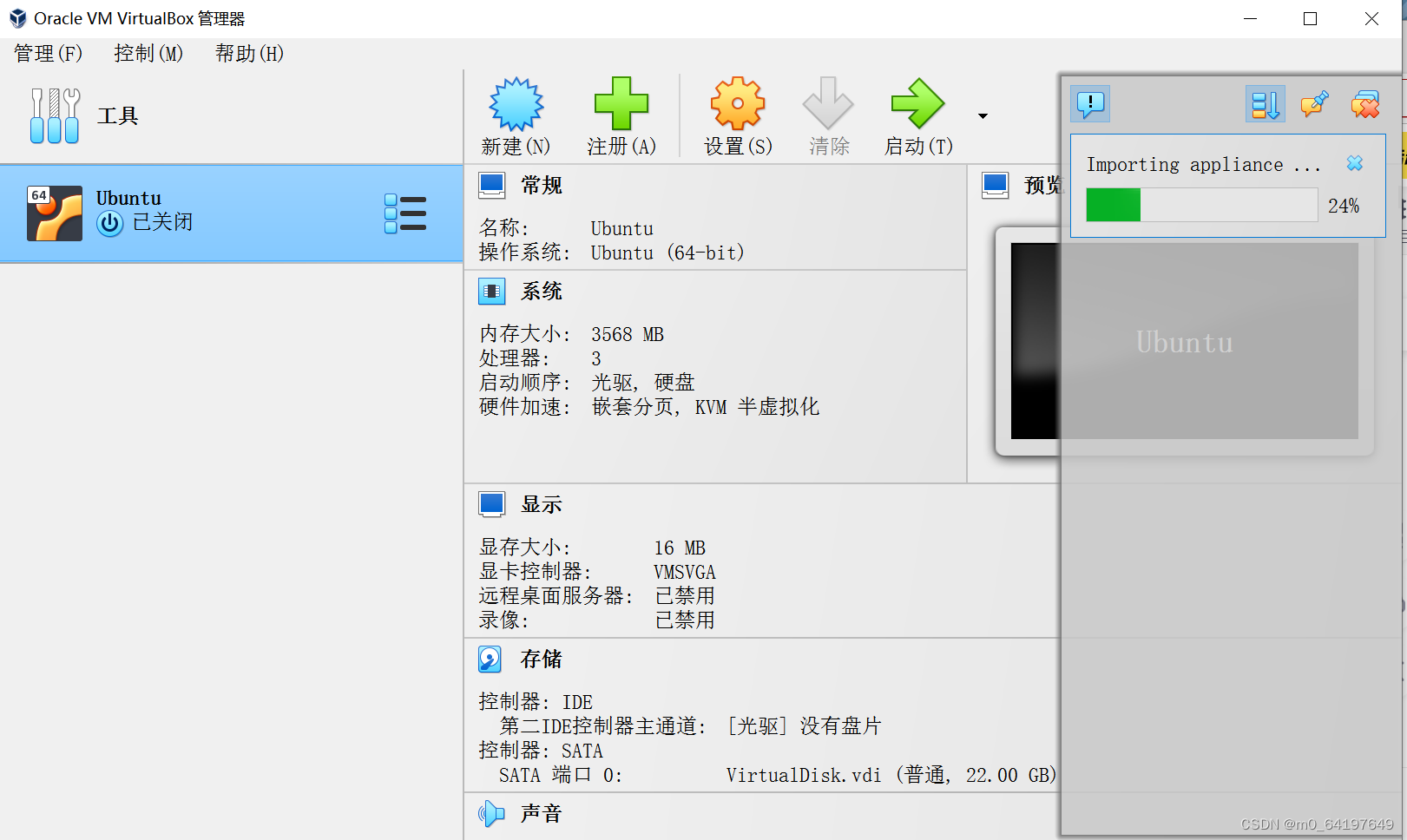Viewport: 1407px width, 840px height.
Task: Click the 存储 storage disk icon
Action: 490,660
